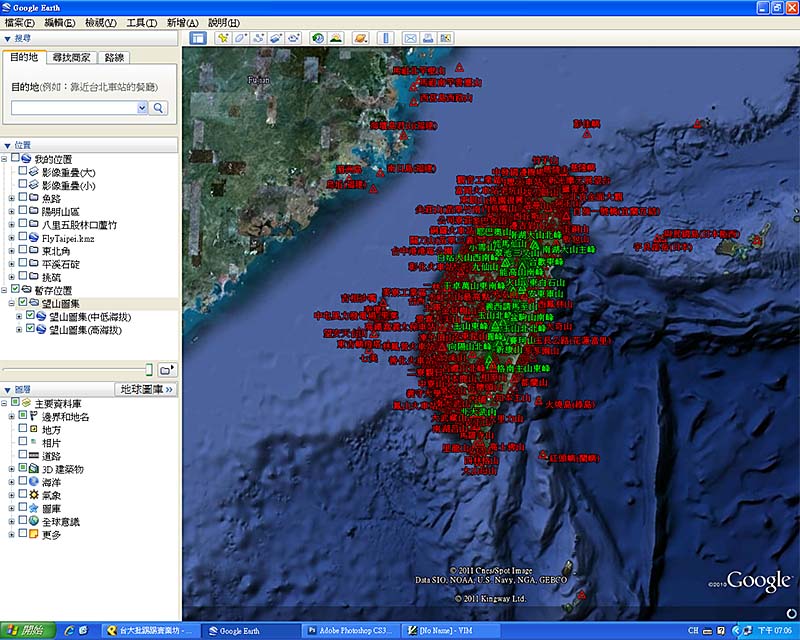The height and width of the screenshot is (640, 800).
Task: Show the ruler measuring tool
Action: (386, 38)
